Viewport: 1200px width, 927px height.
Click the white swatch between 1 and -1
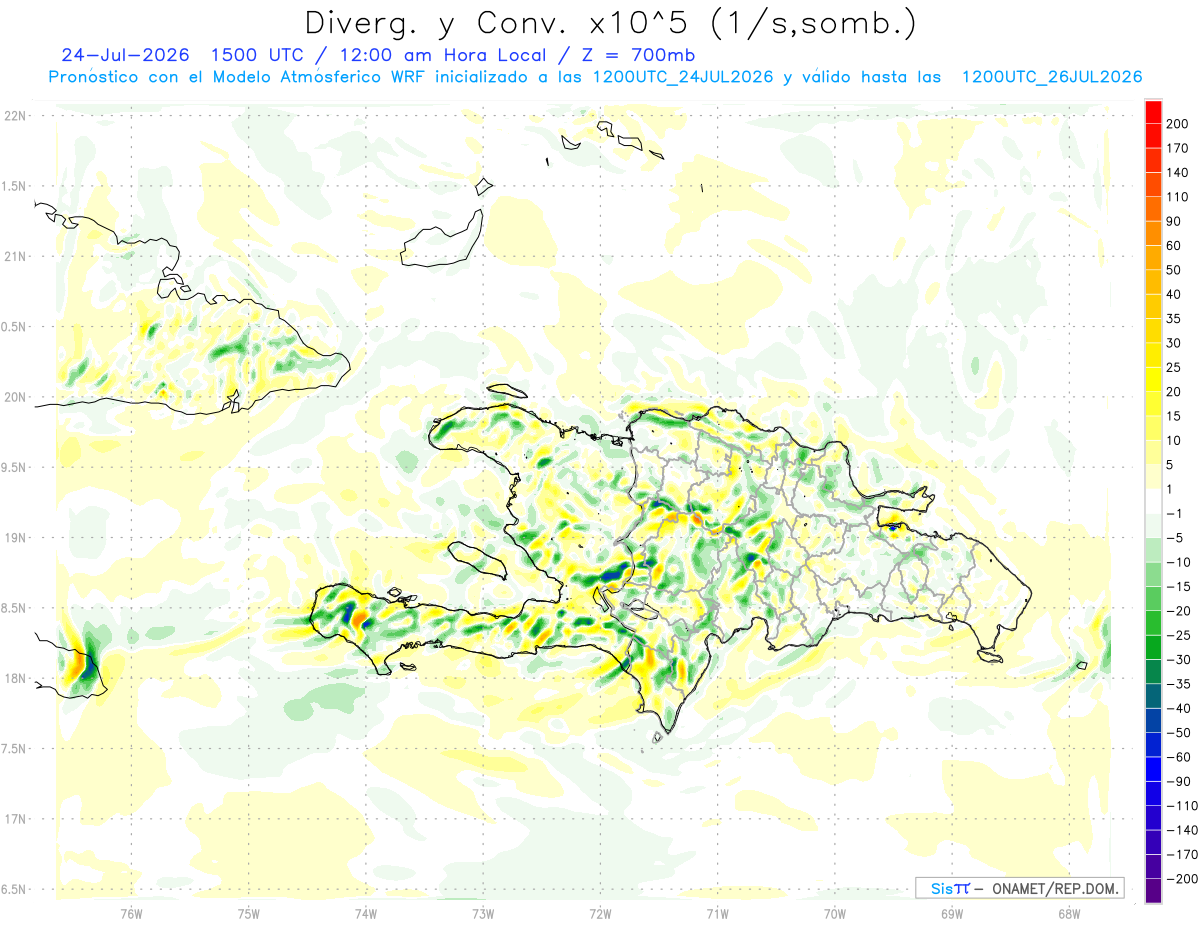pyautogui.click(x=1153, y=501)
